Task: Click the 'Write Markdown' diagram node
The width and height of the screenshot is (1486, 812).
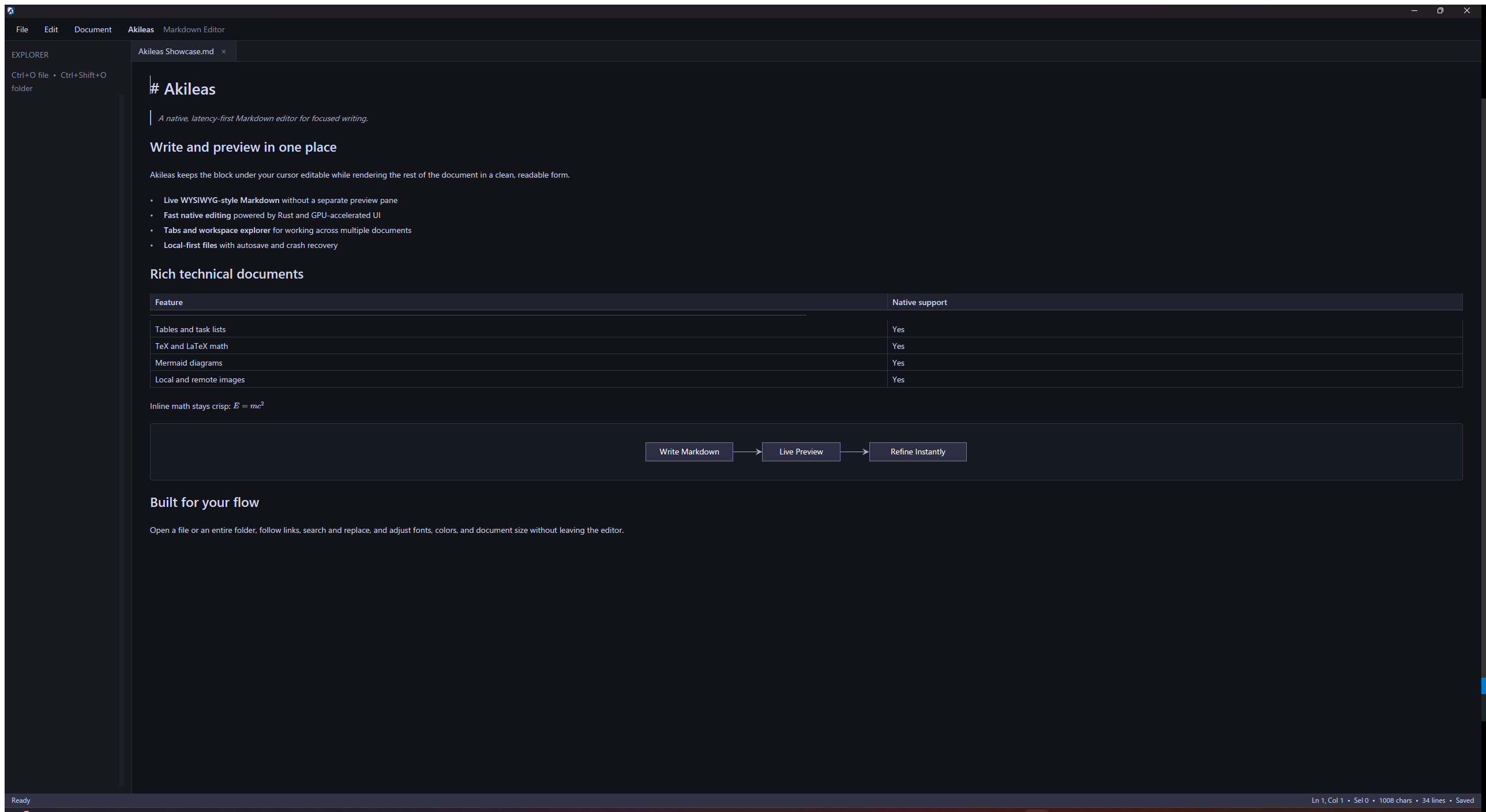Action: (x=689, y=452)
